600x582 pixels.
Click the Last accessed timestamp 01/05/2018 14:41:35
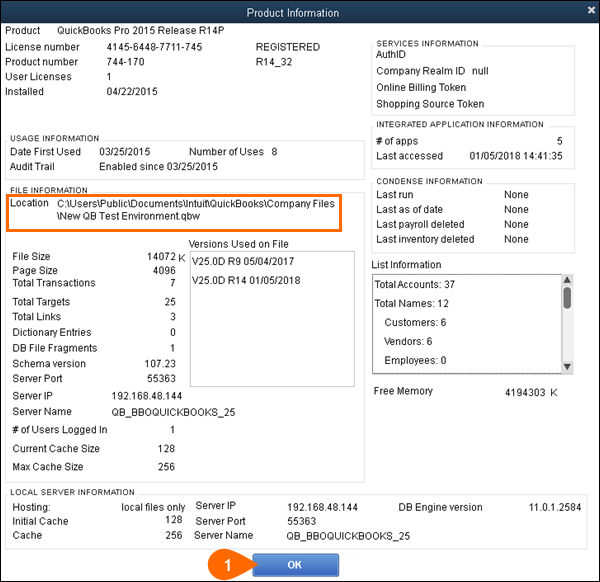coord(516,156)
